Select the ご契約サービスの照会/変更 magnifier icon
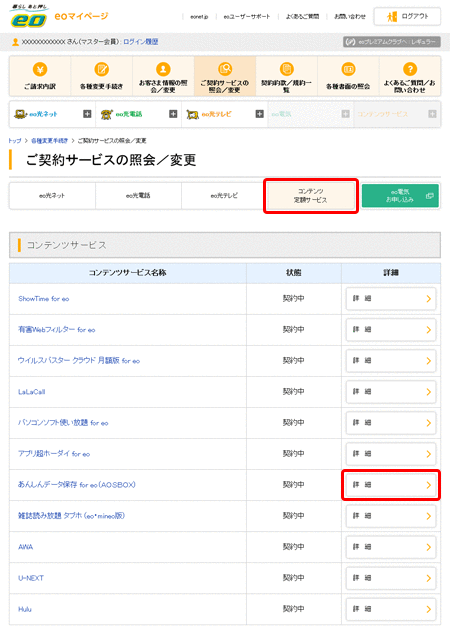The width and height of the screenshot is (450, 632). [x=225, y=69]
